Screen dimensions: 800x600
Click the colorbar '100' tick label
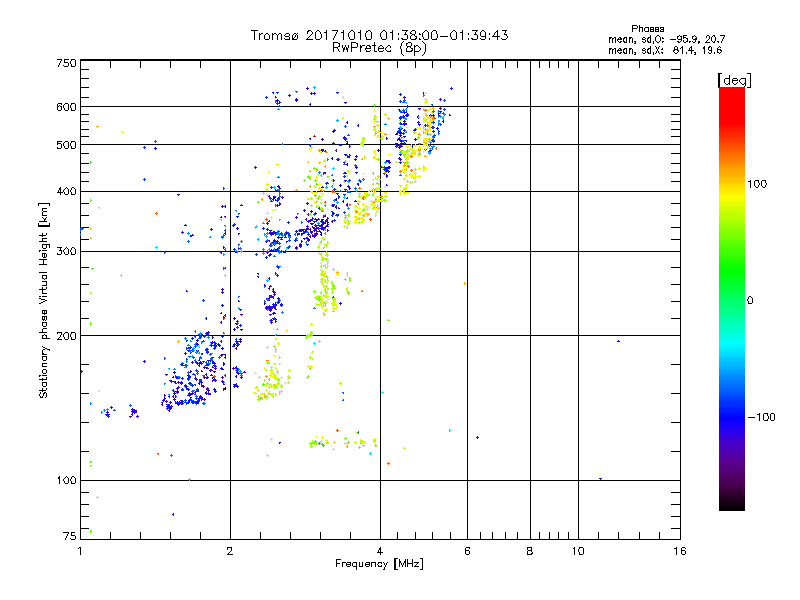pos(757,184)
